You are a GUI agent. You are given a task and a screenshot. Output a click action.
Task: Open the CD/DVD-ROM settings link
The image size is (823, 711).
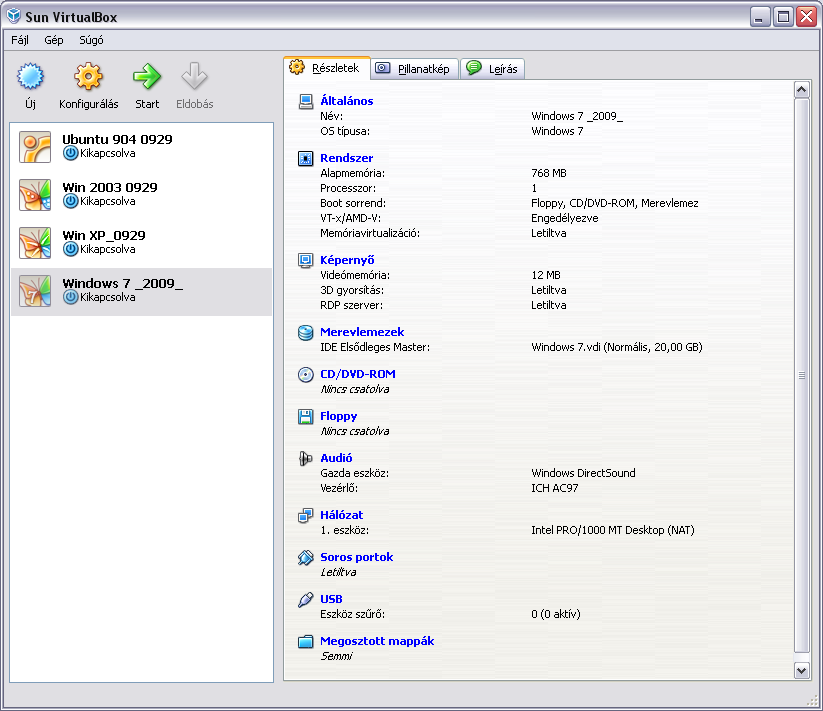point(358,375)
